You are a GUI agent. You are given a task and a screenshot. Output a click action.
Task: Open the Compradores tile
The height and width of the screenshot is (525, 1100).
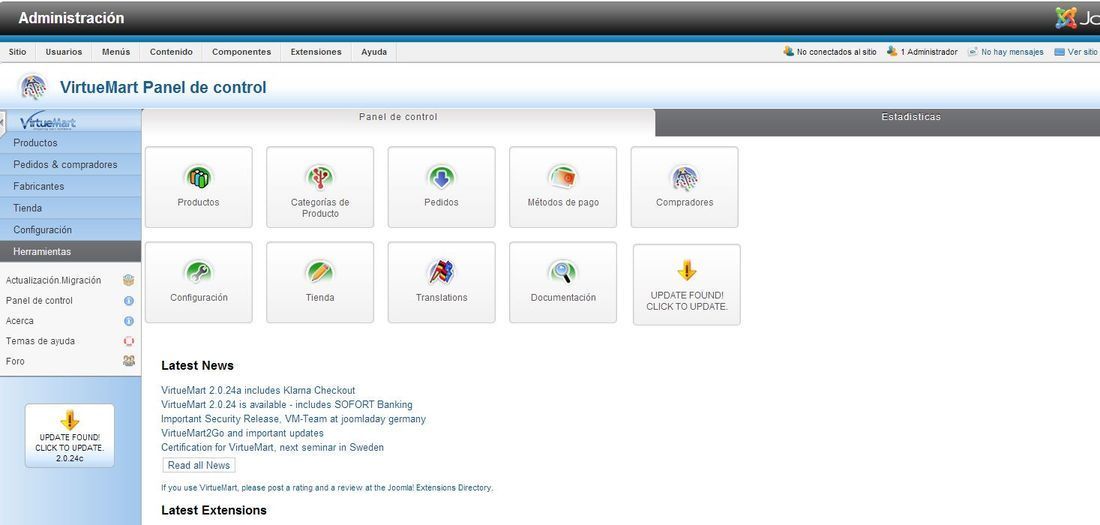click(684, 187)
